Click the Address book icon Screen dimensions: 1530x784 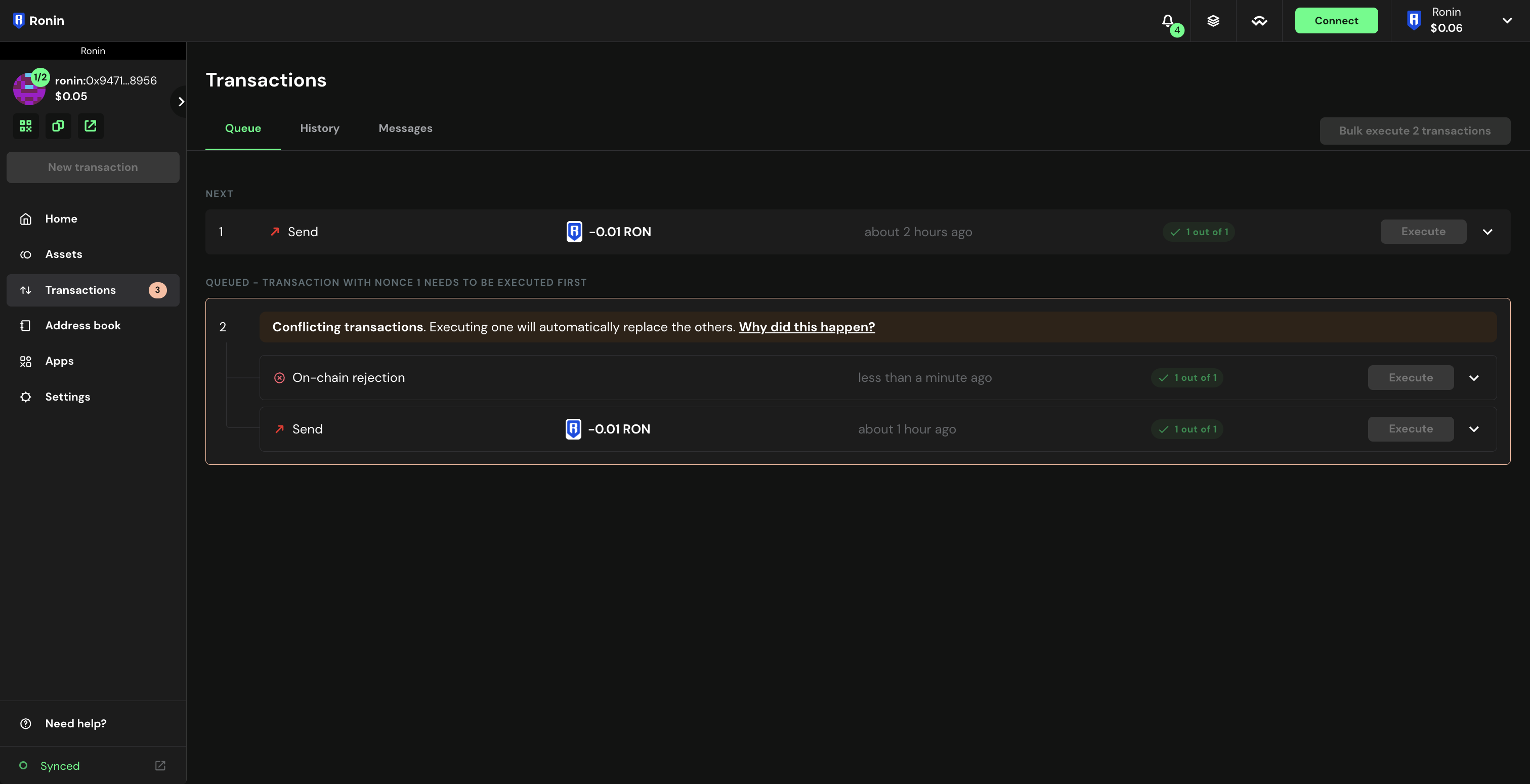click(25, 325)
